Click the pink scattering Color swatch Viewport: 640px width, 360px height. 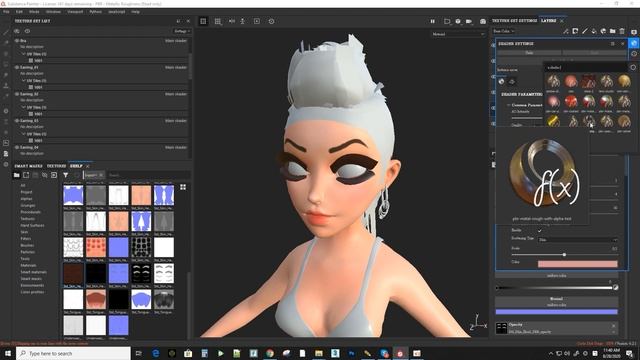578,264
